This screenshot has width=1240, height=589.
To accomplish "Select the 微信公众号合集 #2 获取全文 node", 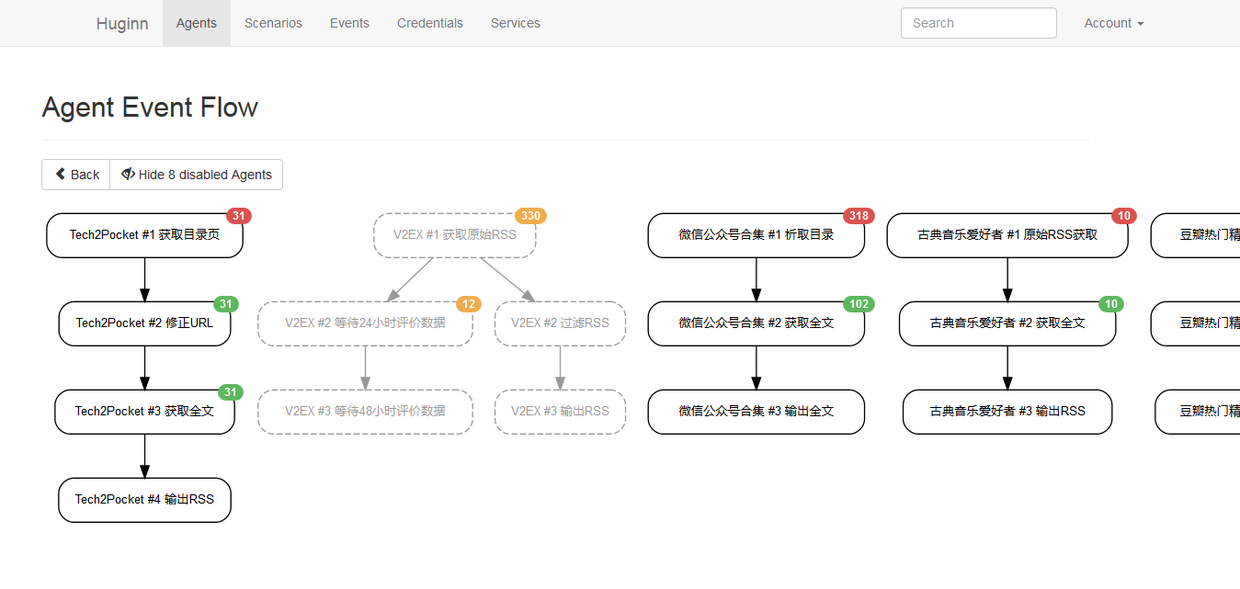I will coord(756,323).
